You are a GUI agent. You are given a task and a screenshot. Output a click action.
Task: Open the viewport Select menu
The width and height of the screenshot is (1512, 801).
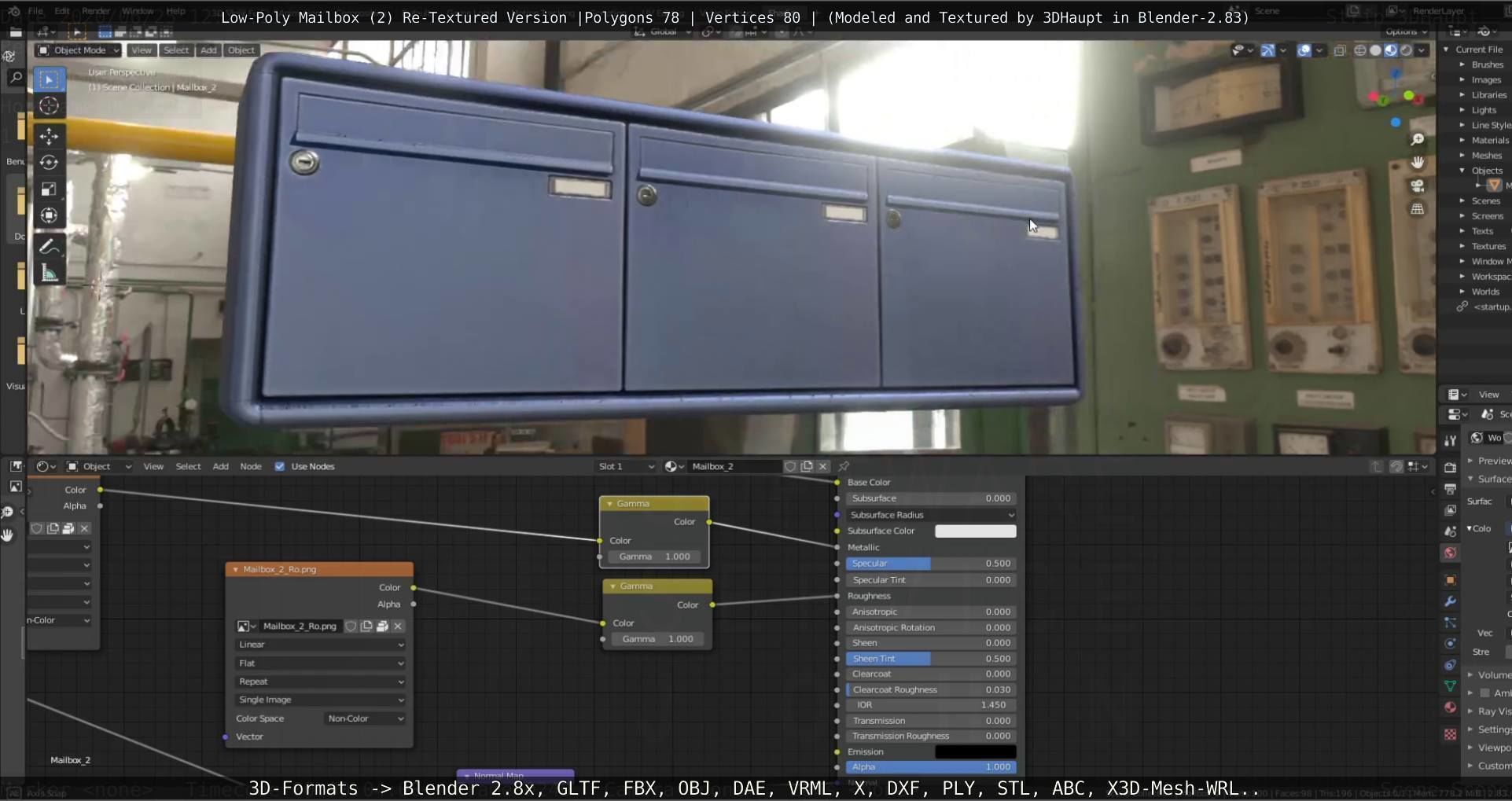click(x=176, y=50)
